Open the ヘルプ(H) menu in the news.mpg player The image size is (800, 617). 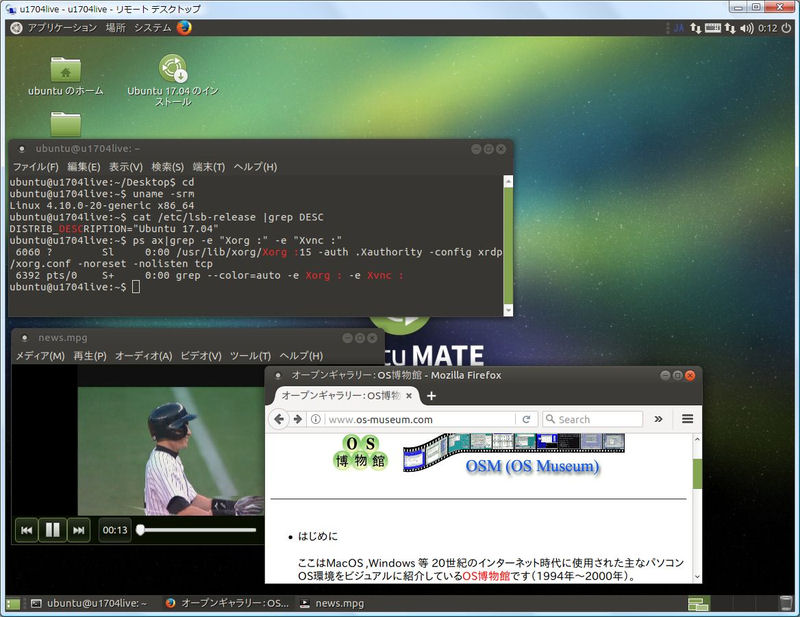coord(301,356)
